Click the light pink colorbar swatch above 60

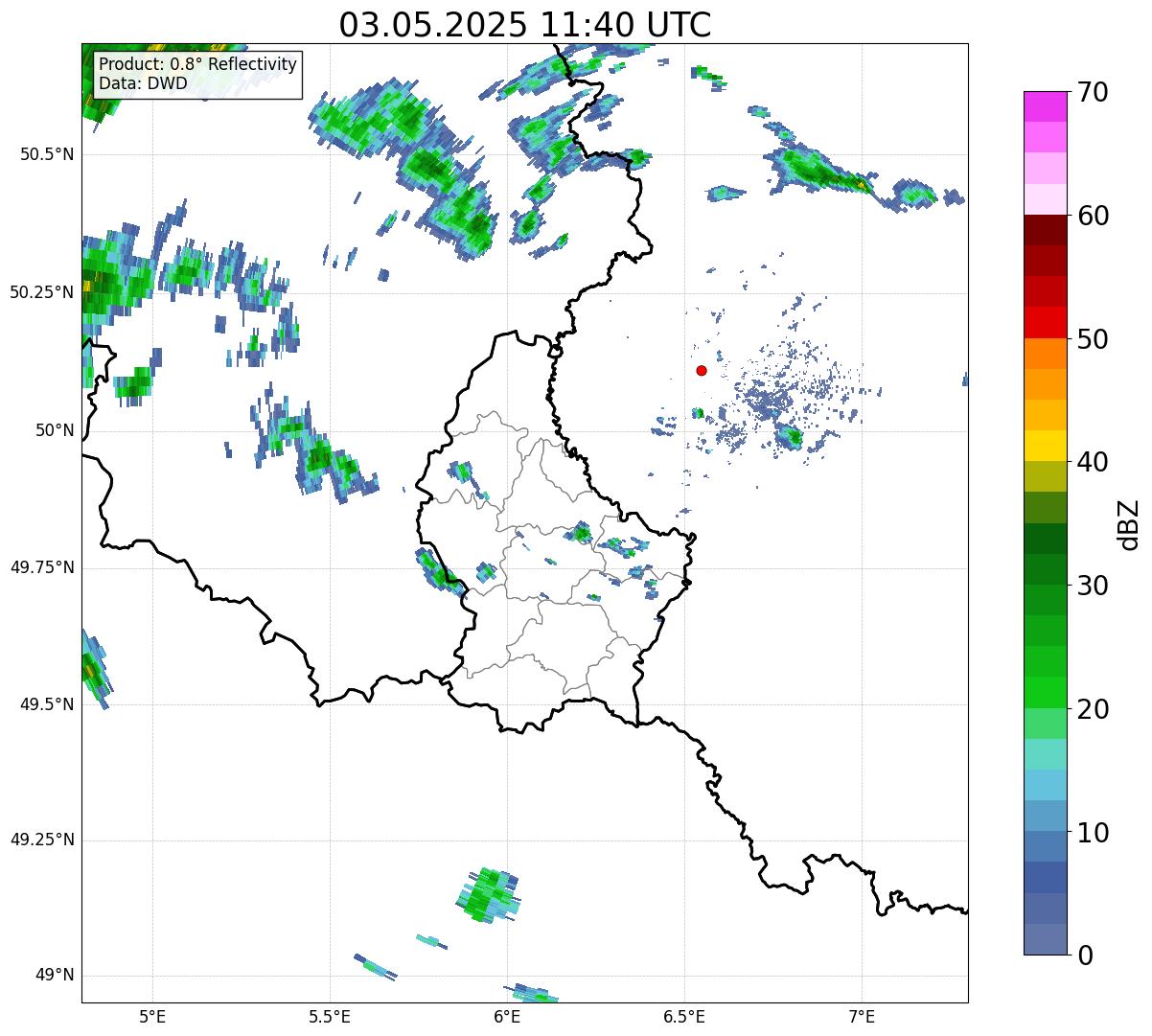click(1045, 199)
